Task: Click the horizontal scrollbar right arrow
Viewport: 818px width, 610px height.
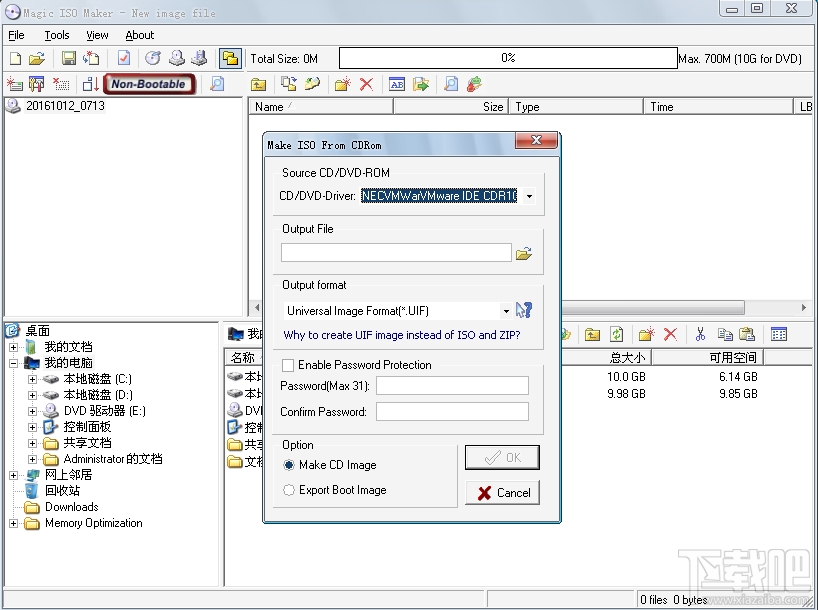Action: [804, 308]
